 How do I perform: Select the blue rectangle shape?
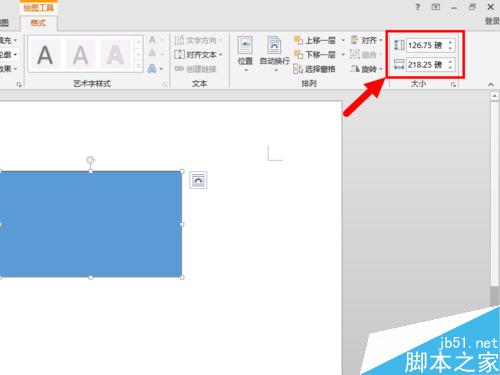tap(91, 224)
